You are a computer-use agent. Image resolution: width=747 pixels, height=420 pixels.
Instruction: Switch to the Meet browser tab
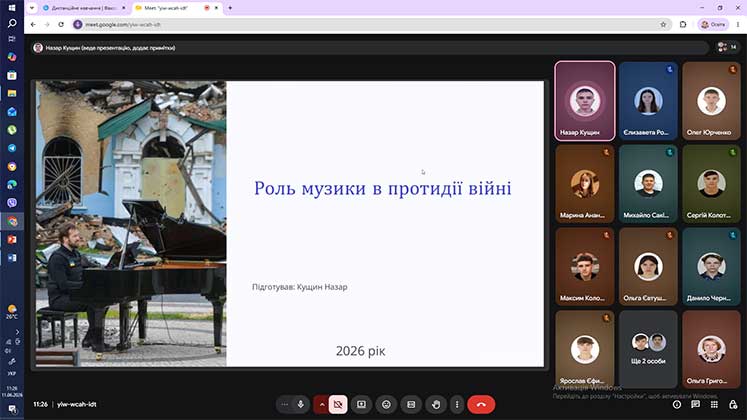[x=172, y=8]
